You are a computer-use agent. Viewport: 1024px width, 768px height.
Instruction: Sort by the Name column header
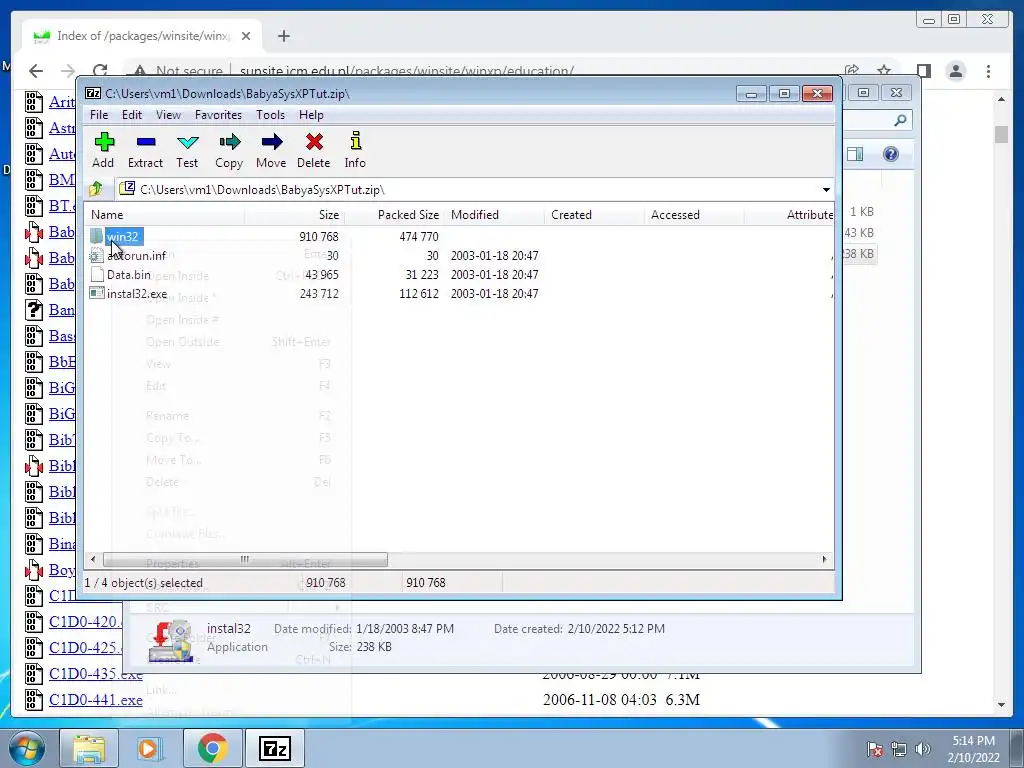pyautogui.click(x=165, y=215)
